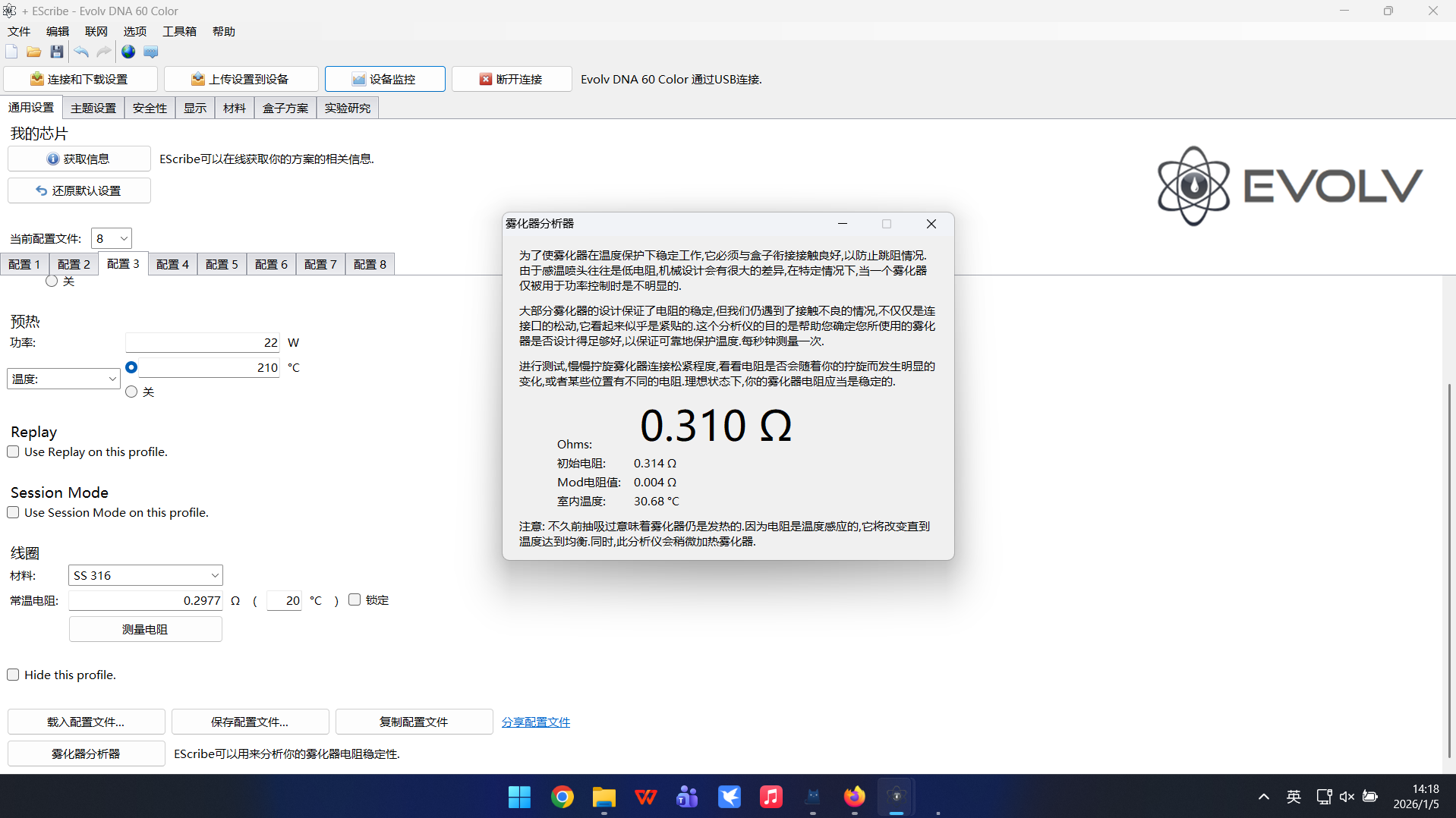This screenshot has height=818, width=1456.
Task: Open Google Chrome from the taskbar
Action: click(562, 797)
